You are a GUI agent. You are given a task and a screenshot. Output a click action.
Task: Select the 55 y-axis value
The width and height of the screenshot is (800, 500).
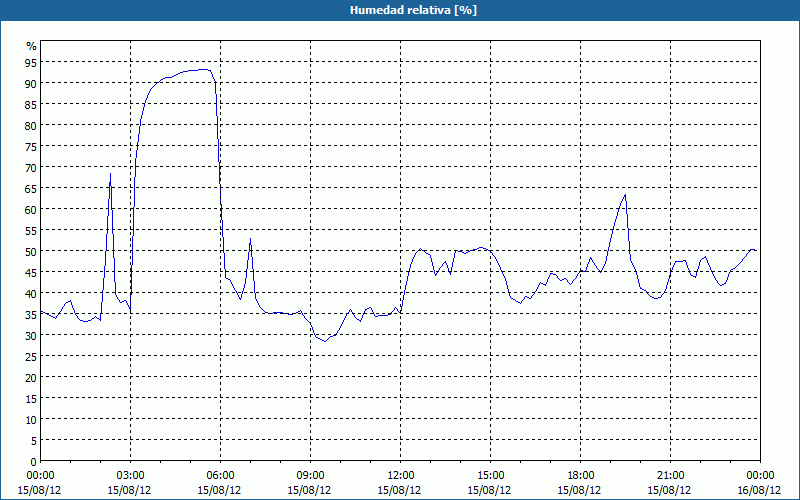pyautogui.click(x=31, y=231)
